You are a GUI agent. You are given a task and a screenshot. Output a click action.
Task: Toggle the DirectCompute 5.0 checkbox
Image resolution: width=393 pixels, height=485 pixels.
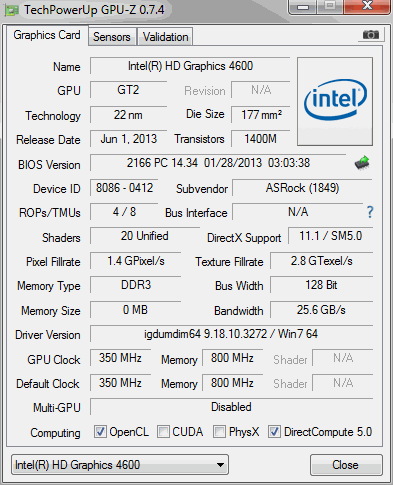pos(274,432)
